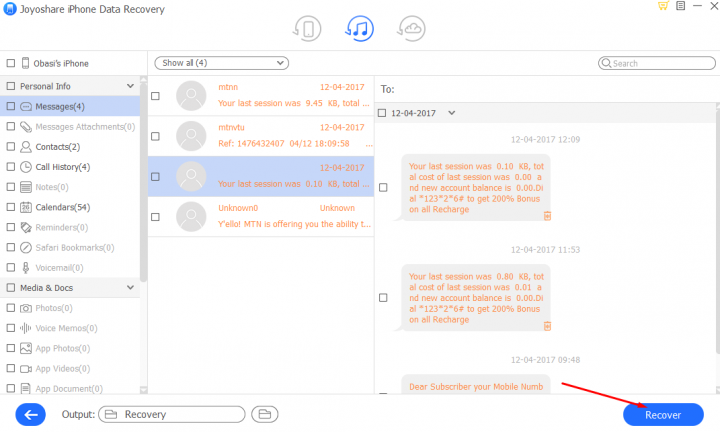Screen dimensions: 720x432
Task: Click the Joyoshare app logo icon
Action: click(x=9, y=9)
